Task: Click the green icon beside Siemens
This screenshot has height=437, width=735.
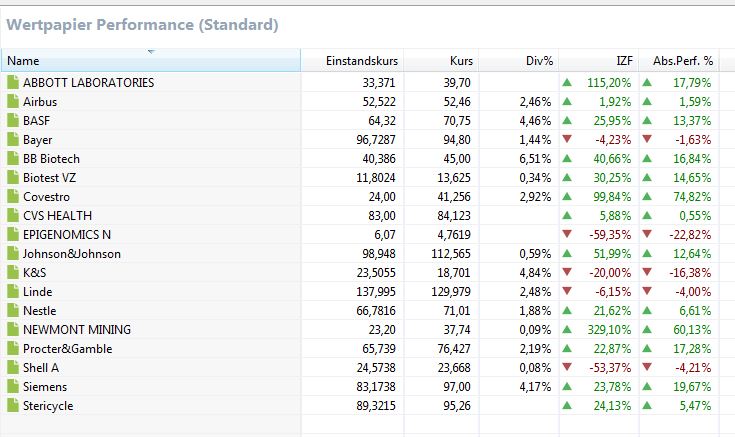Action: coord(13,386)
